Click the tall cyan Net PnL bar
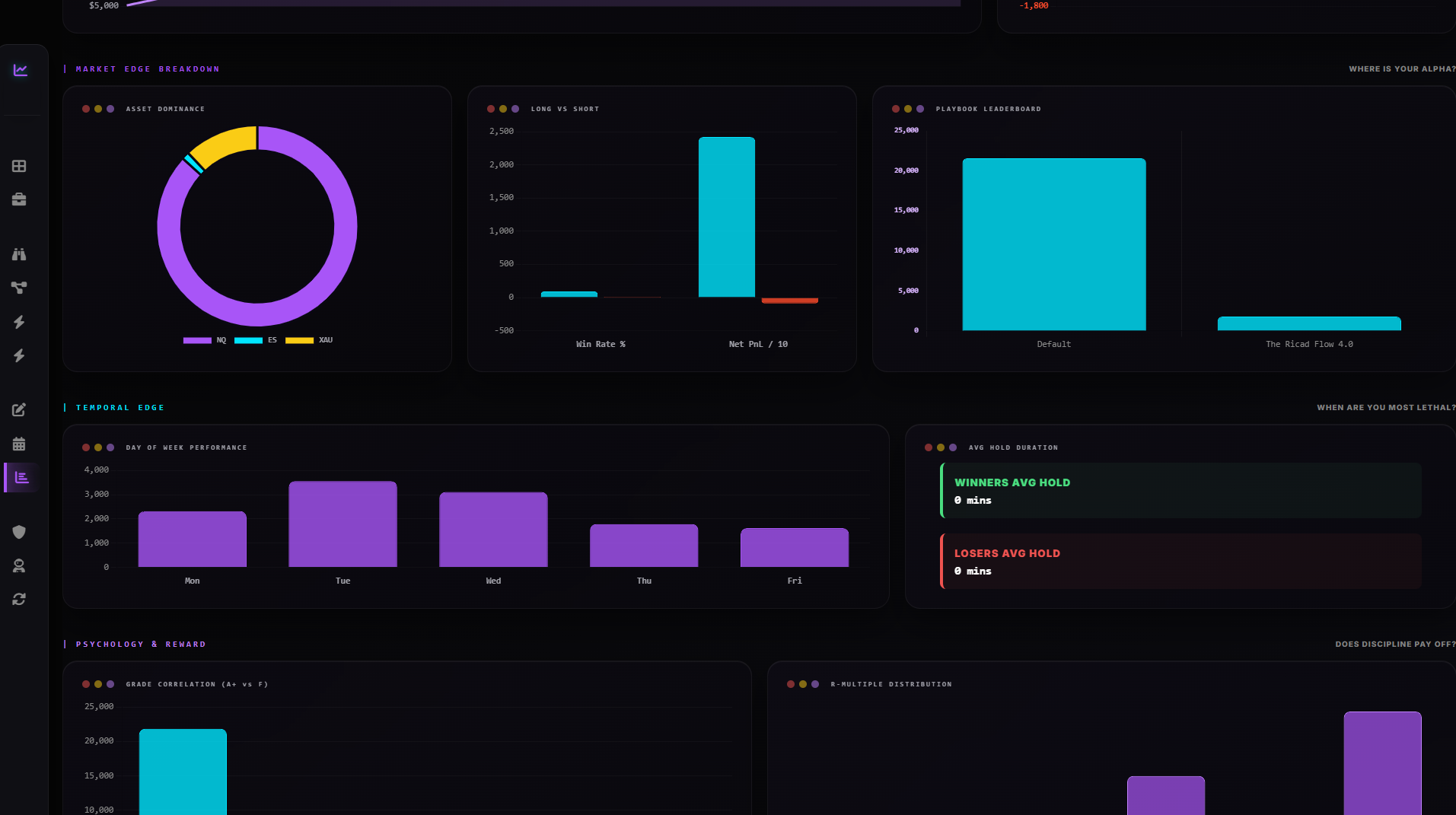 727,217
